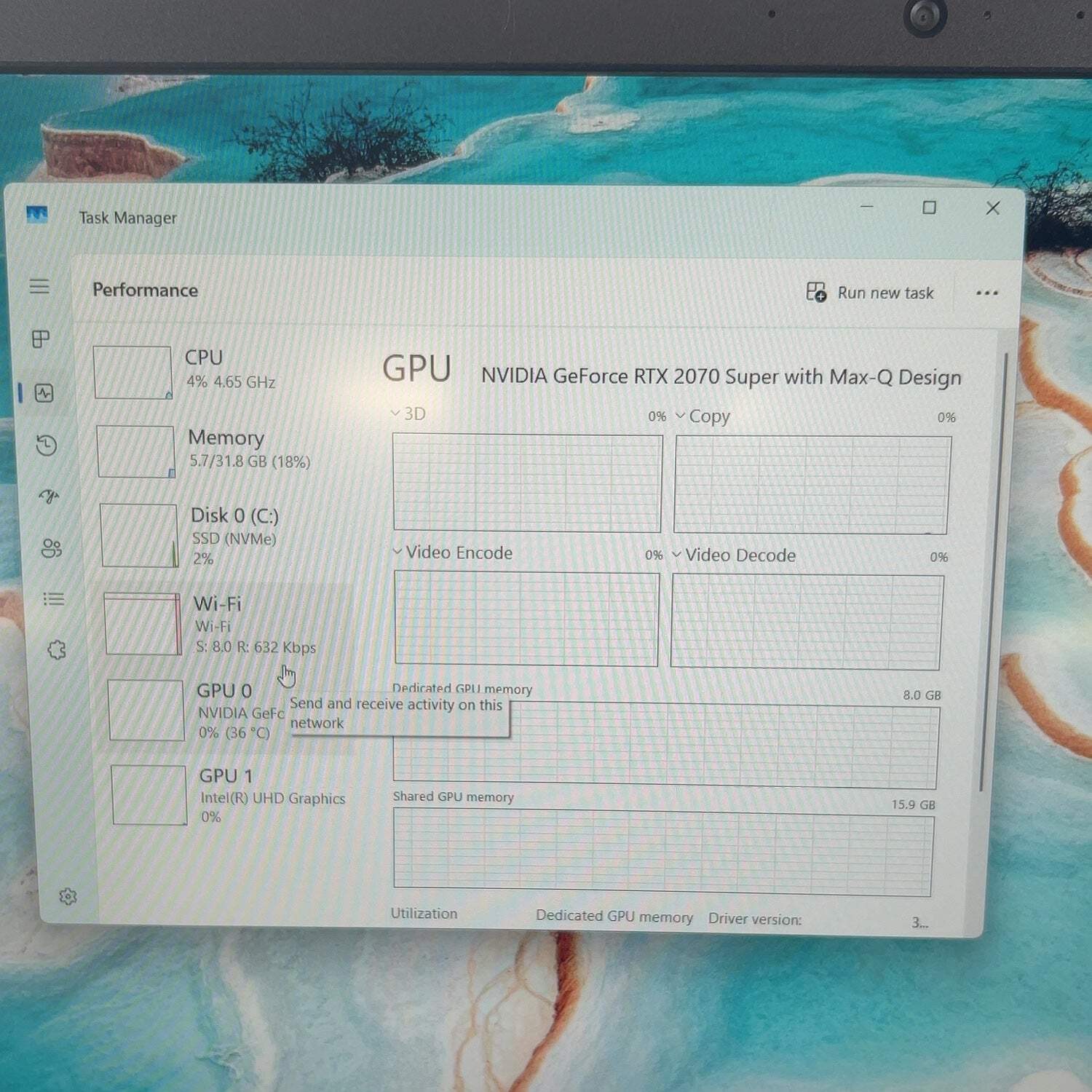Click the Disk 0 mini graph thumbnail
The height and width of the screenshot is (1092, 1092).
[x=140, y=536]
